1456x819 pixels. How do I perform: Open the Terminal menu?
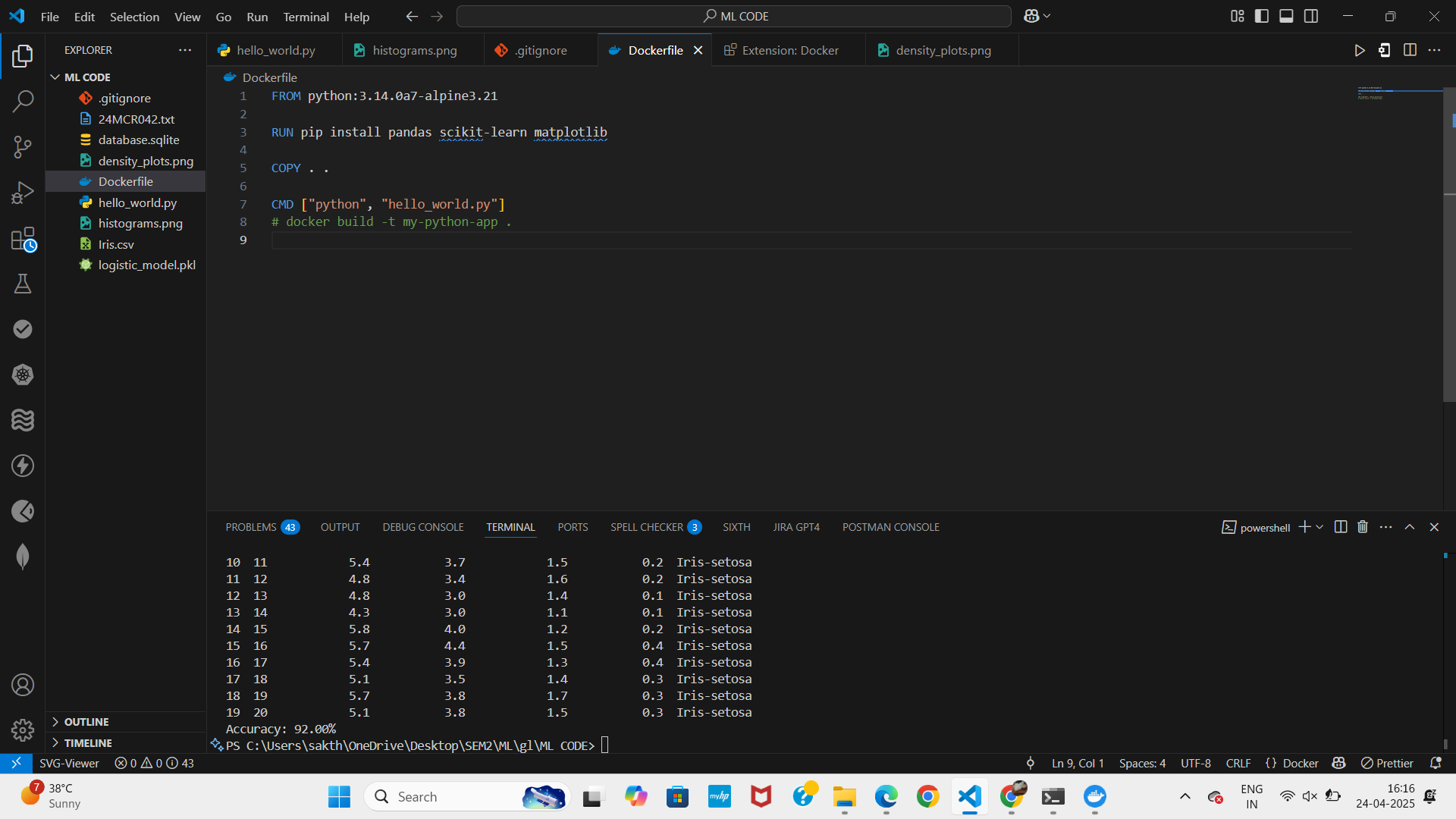(x=306, y=17)
